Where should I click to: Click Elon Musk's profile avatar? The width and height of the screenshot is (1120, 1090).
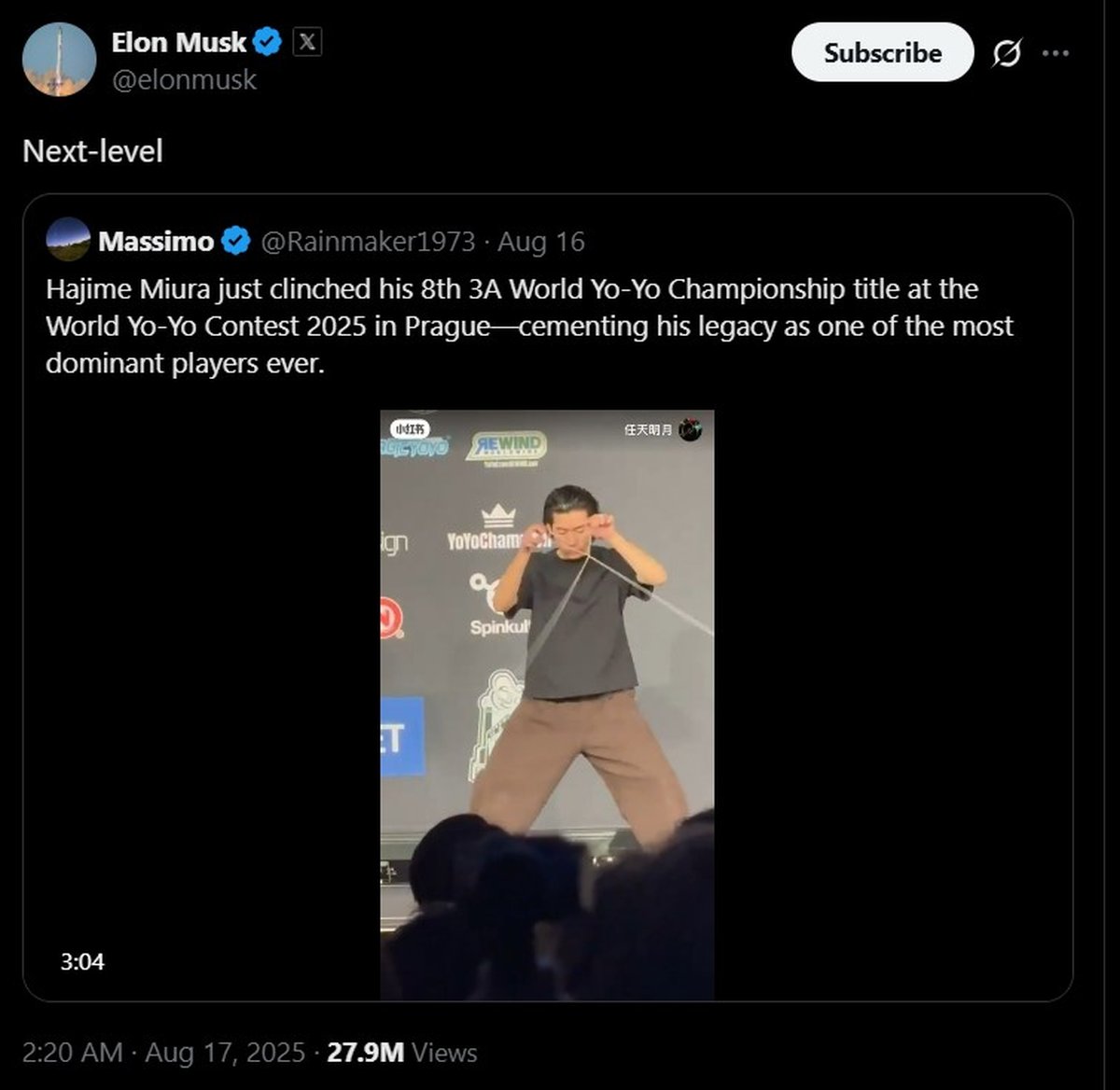(59, 60)
